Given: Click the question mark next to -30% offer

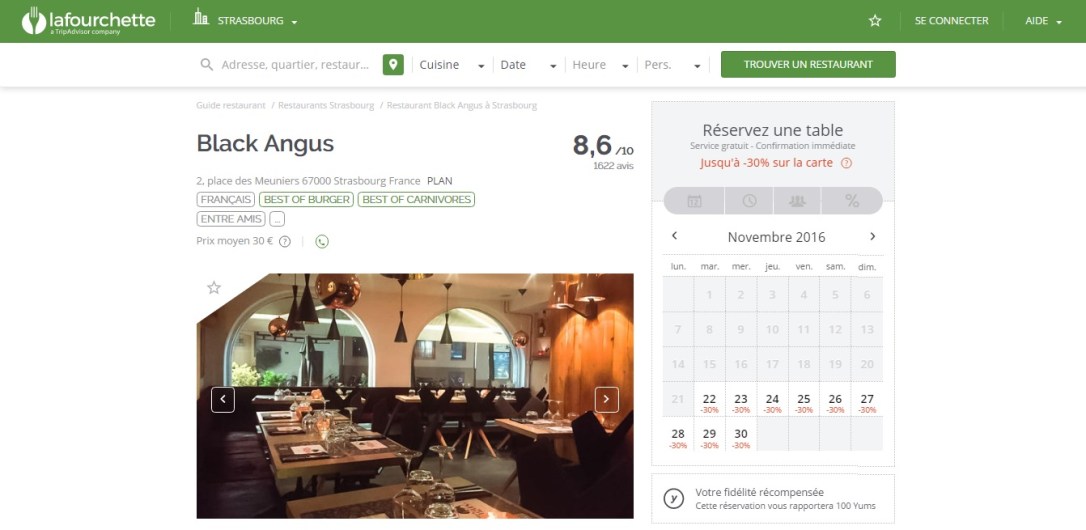Looking at the screenshot, I should click(x=846, y=164).
